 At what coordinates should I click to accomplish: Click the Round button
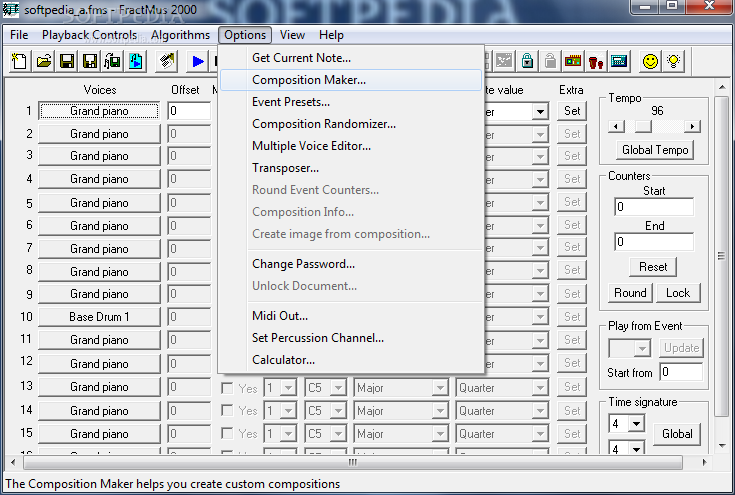click(630, 293)
